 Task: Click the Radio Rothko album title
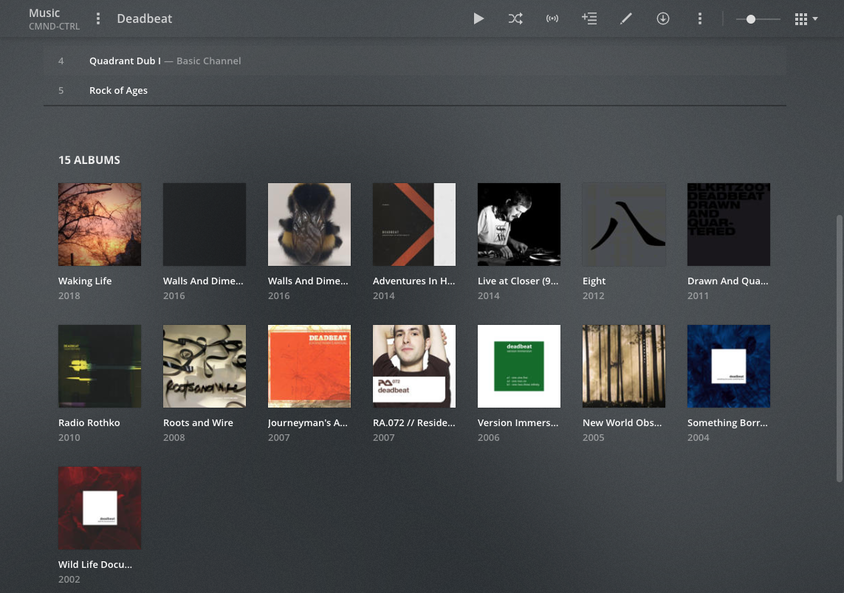tap(89, 423)
